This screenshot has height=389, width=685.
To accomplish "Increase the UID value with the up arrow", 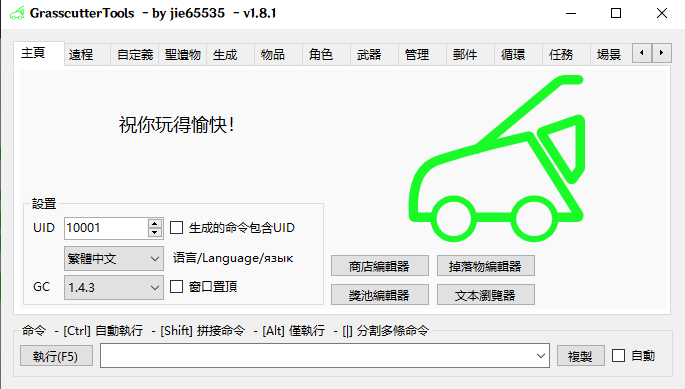I will click(x=154, y=223).
